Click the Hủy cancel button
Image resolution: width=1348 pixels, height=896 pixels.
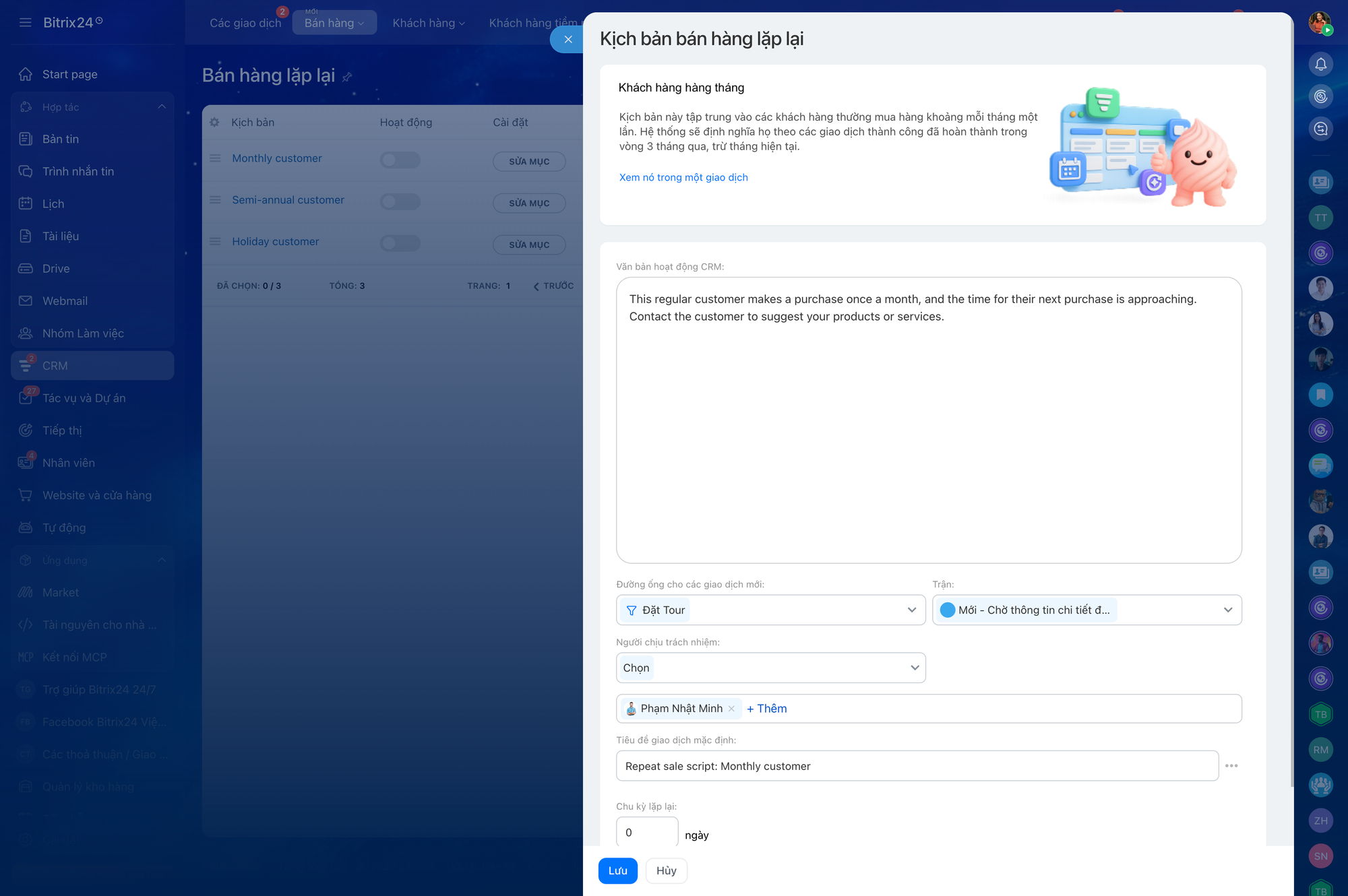666,870
